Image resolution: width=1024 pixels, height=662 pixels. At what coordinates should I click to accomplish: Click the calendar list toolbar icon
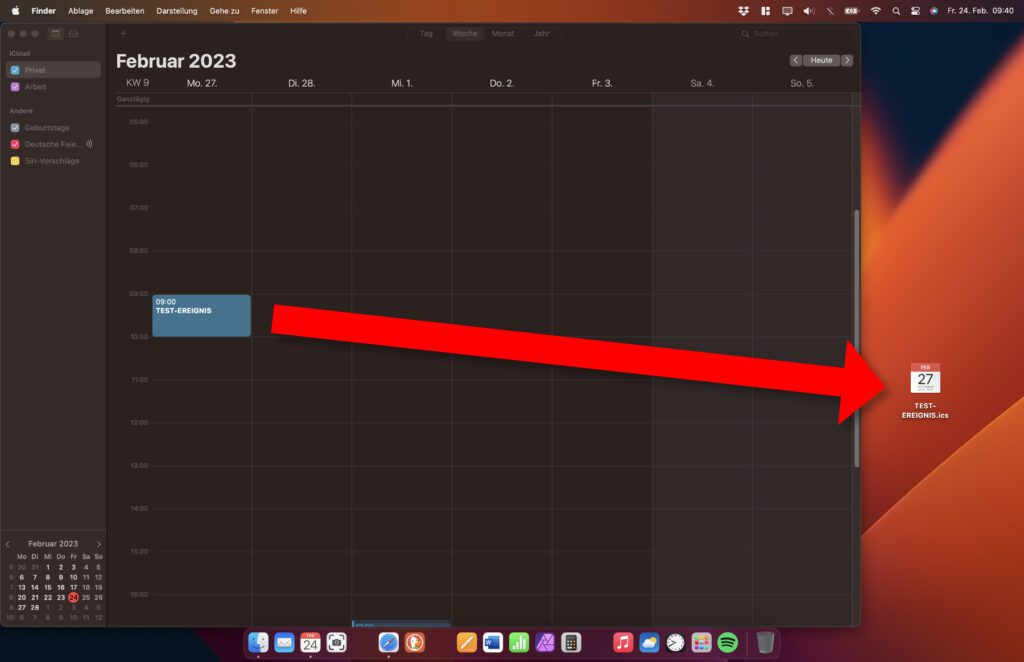coord(56,33)
